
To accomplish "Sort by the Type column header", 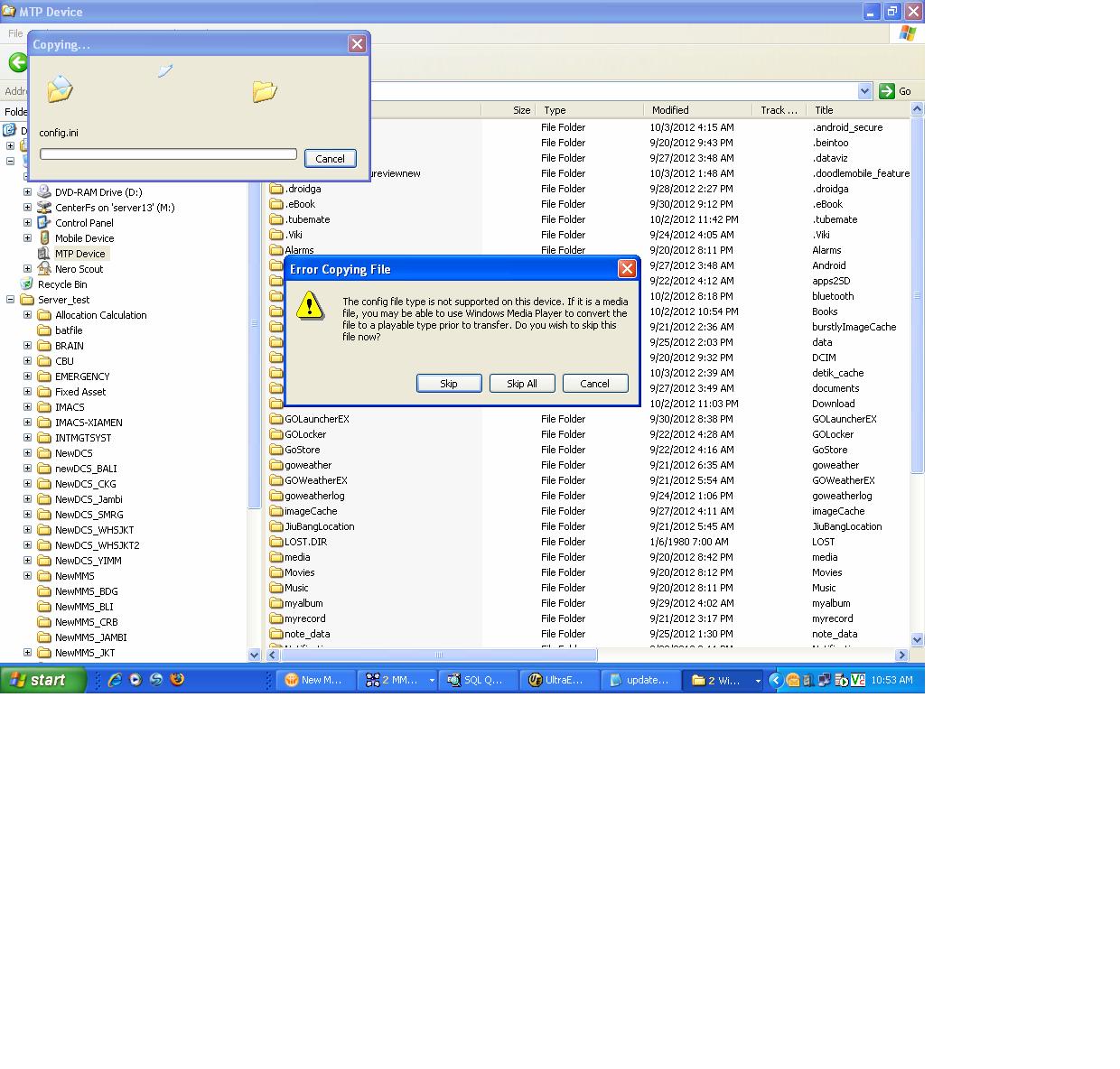I will (x=590, y=110).
